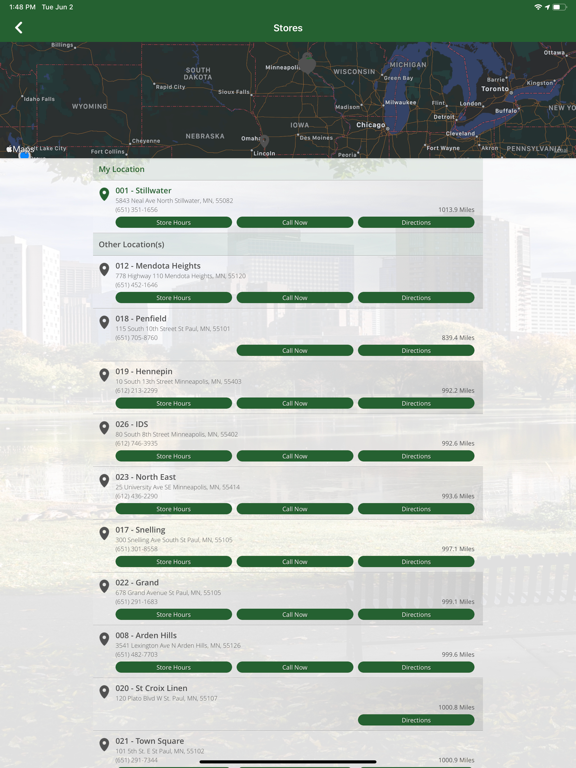Get Directions to St Croix Linen

tap(416, 721)
